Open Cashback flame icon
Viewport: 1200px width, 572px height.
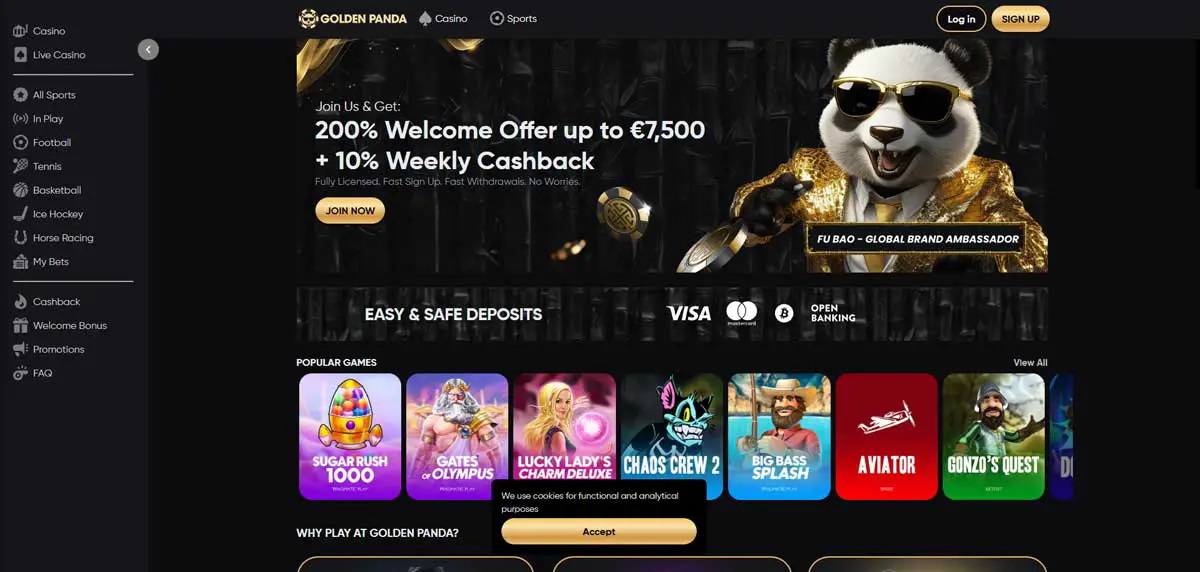[x=20, y=302]
